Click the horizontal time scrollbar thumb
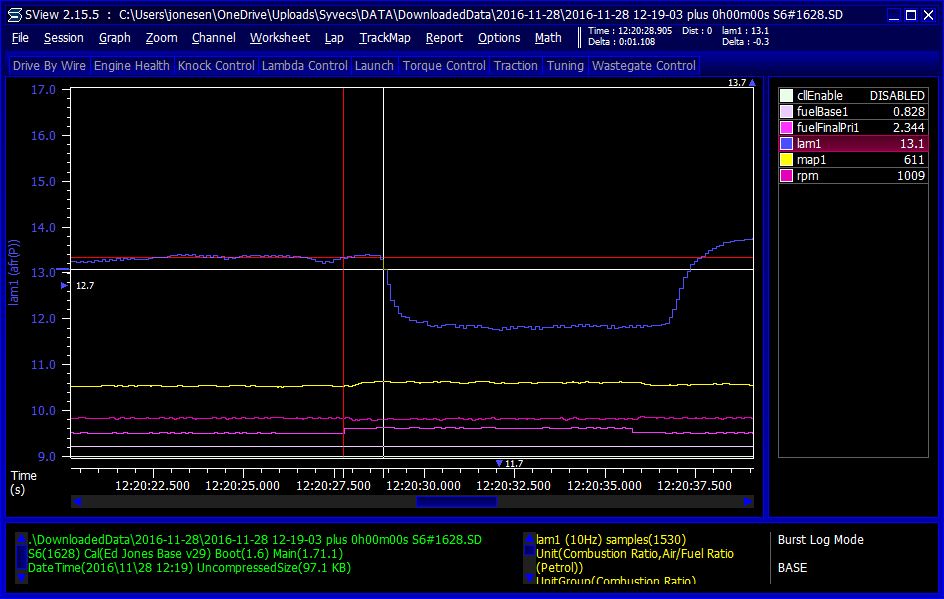Screen dimensions: 944x599 (456, 501)
